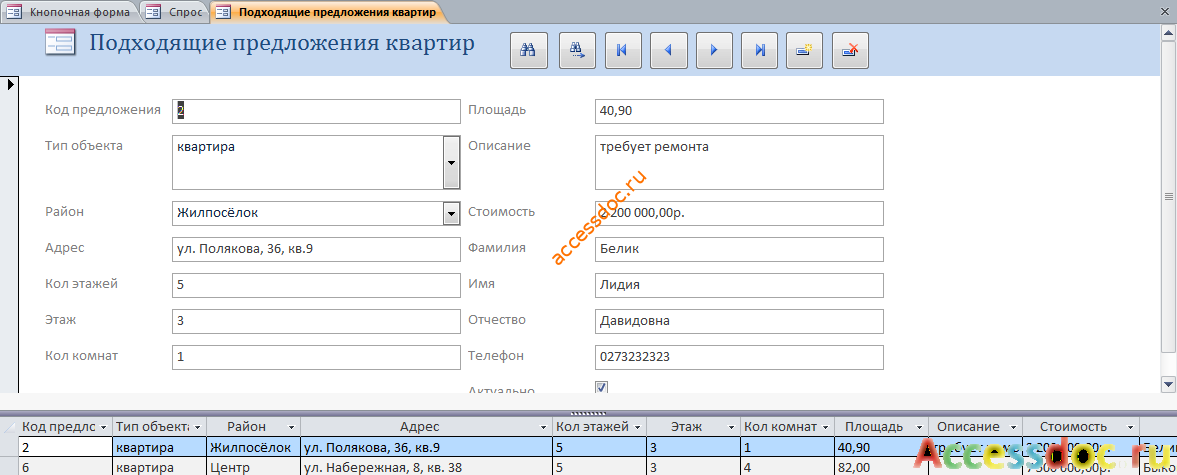The height and width of the screenshot is (475, 1177).
Task: Click the form scrollbar up arrow
Action: coord(1168,33)
